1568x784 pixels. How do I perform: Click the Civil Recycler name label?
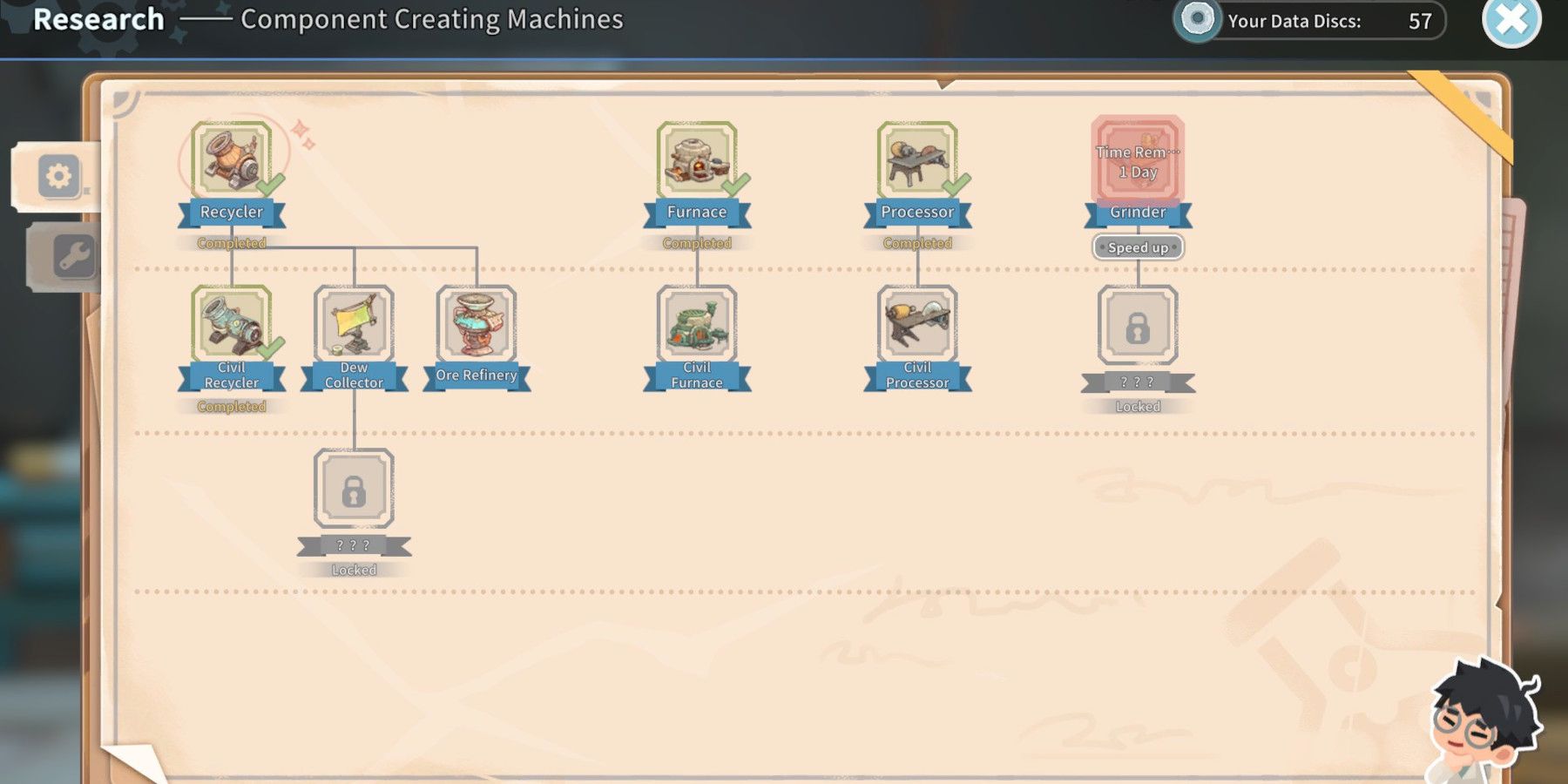tap(232, 375)
